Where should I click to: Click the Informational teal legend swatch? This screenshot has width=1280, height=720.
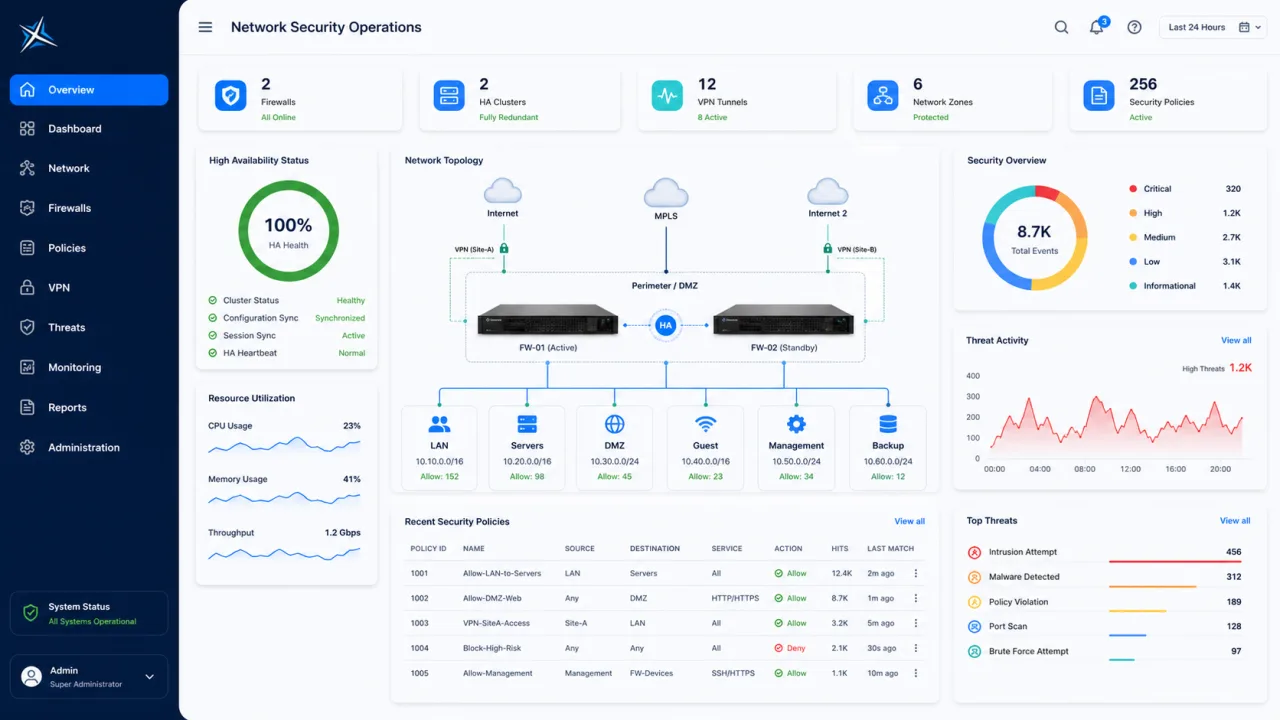pyautogui.click(x=1133, y=286)
